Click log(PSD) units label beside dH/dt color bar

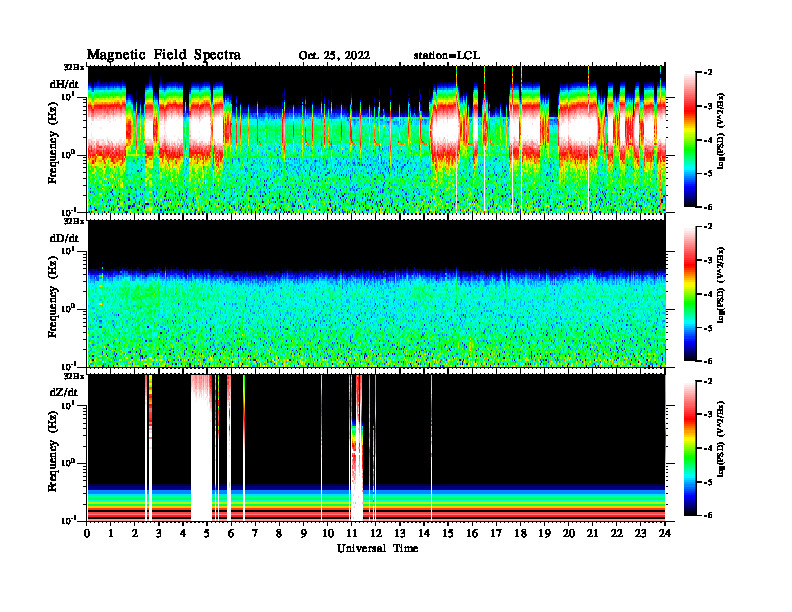720,131
